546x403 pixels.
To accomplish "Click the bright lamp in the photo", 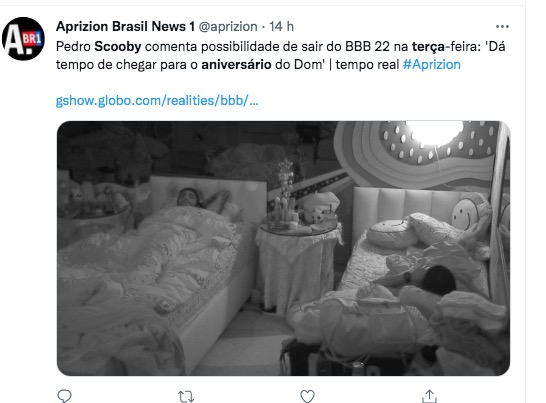I will click(434, 132).
